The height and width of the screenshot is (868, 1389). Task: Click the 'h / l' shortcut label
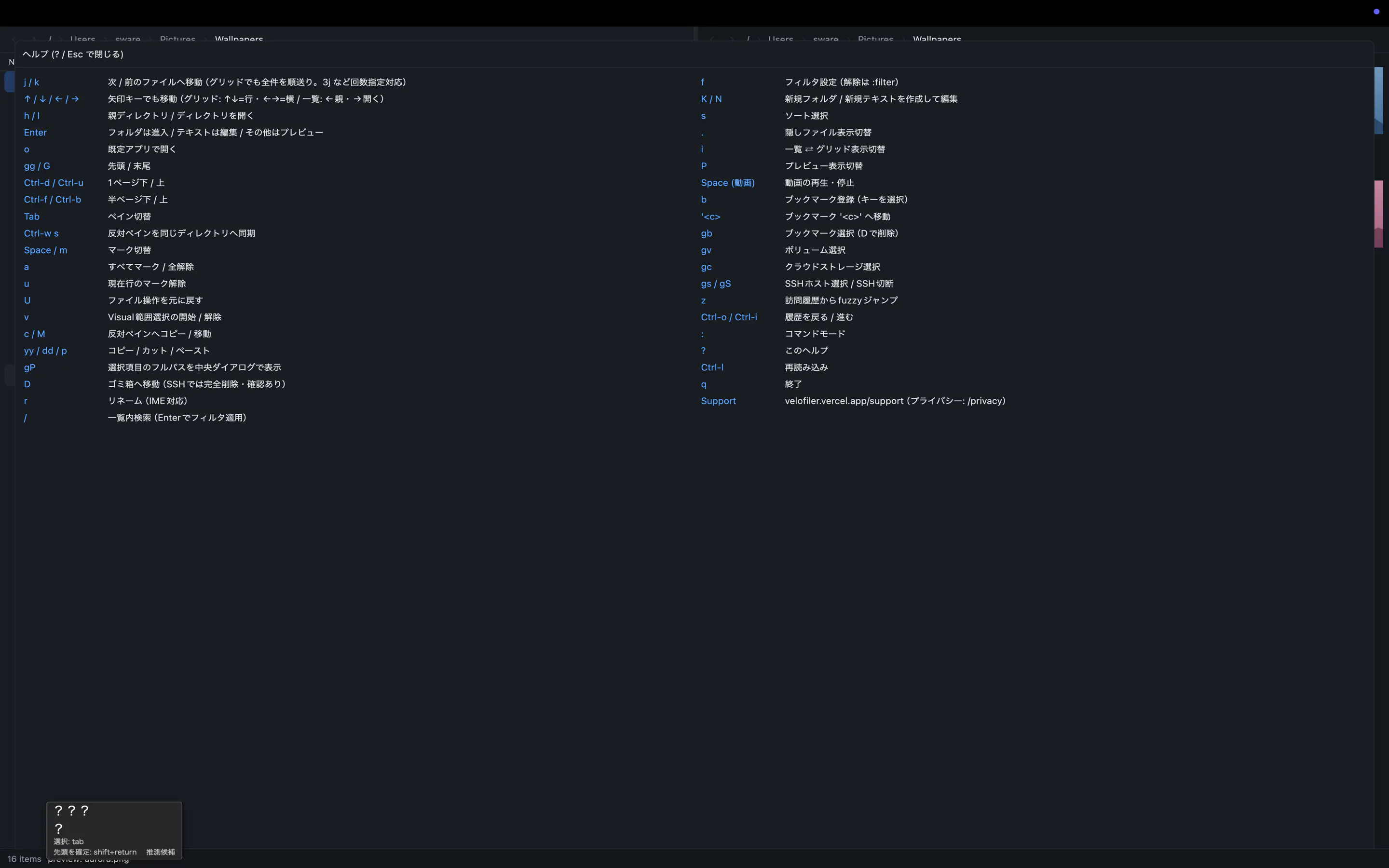(x=31, y=115)
